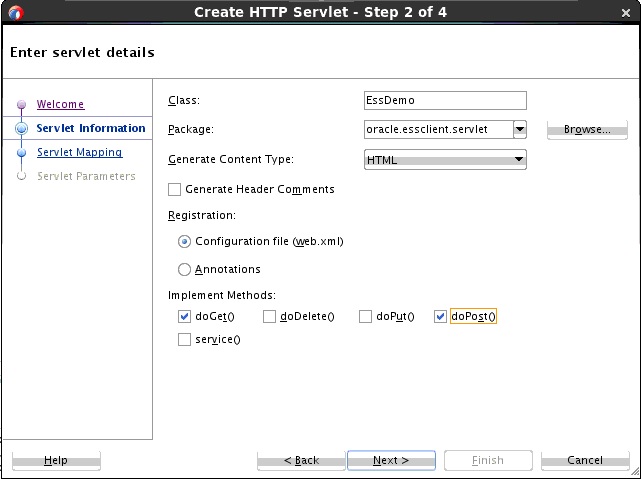Click into the Package combo box text
641x479 pixels.
(438, 130)
